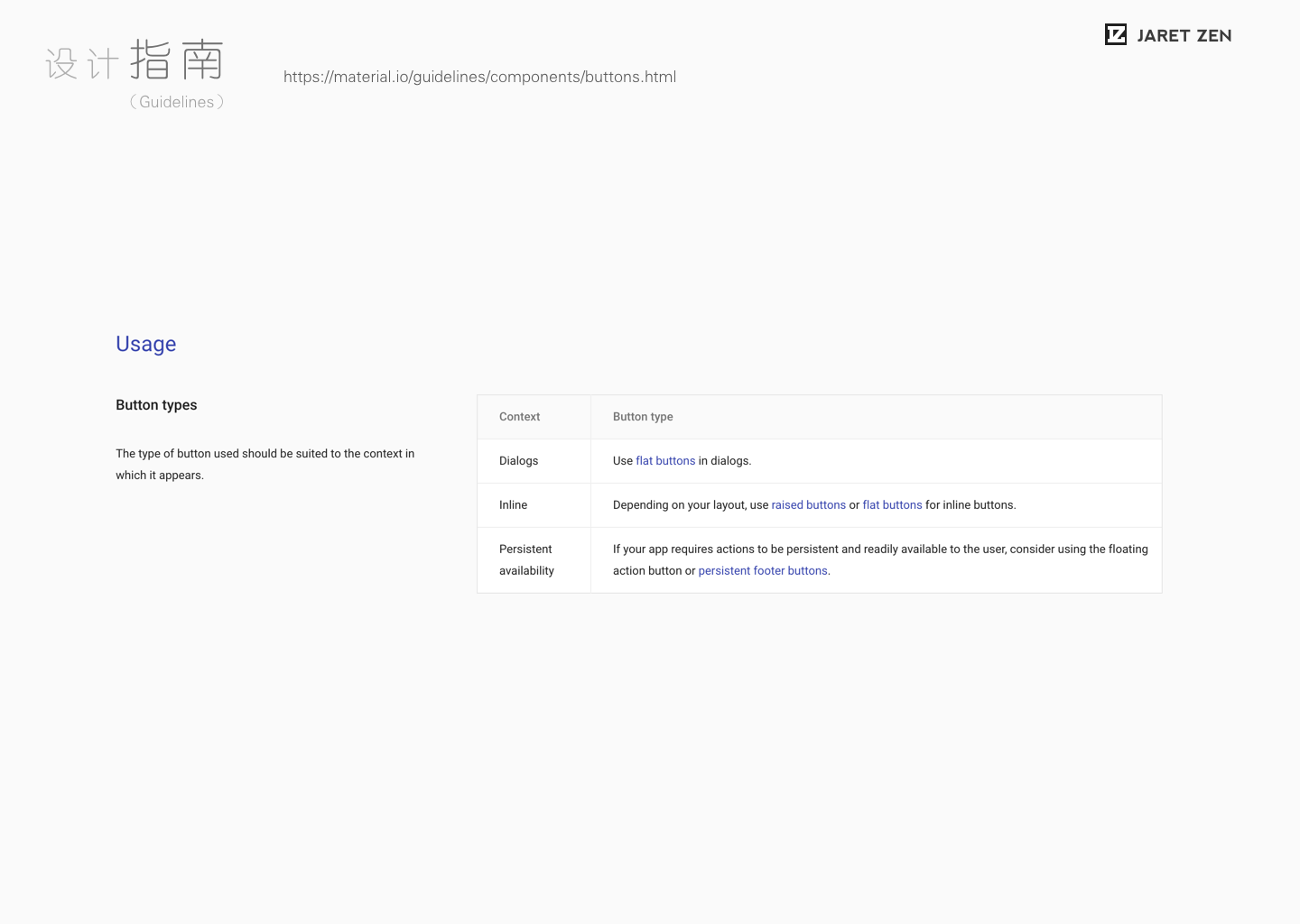This screenshot has height=924, width=1300.
Task: Click the "(Guidelines)" subtitle text
Action: pyautogui.click(x=177, y=102)
